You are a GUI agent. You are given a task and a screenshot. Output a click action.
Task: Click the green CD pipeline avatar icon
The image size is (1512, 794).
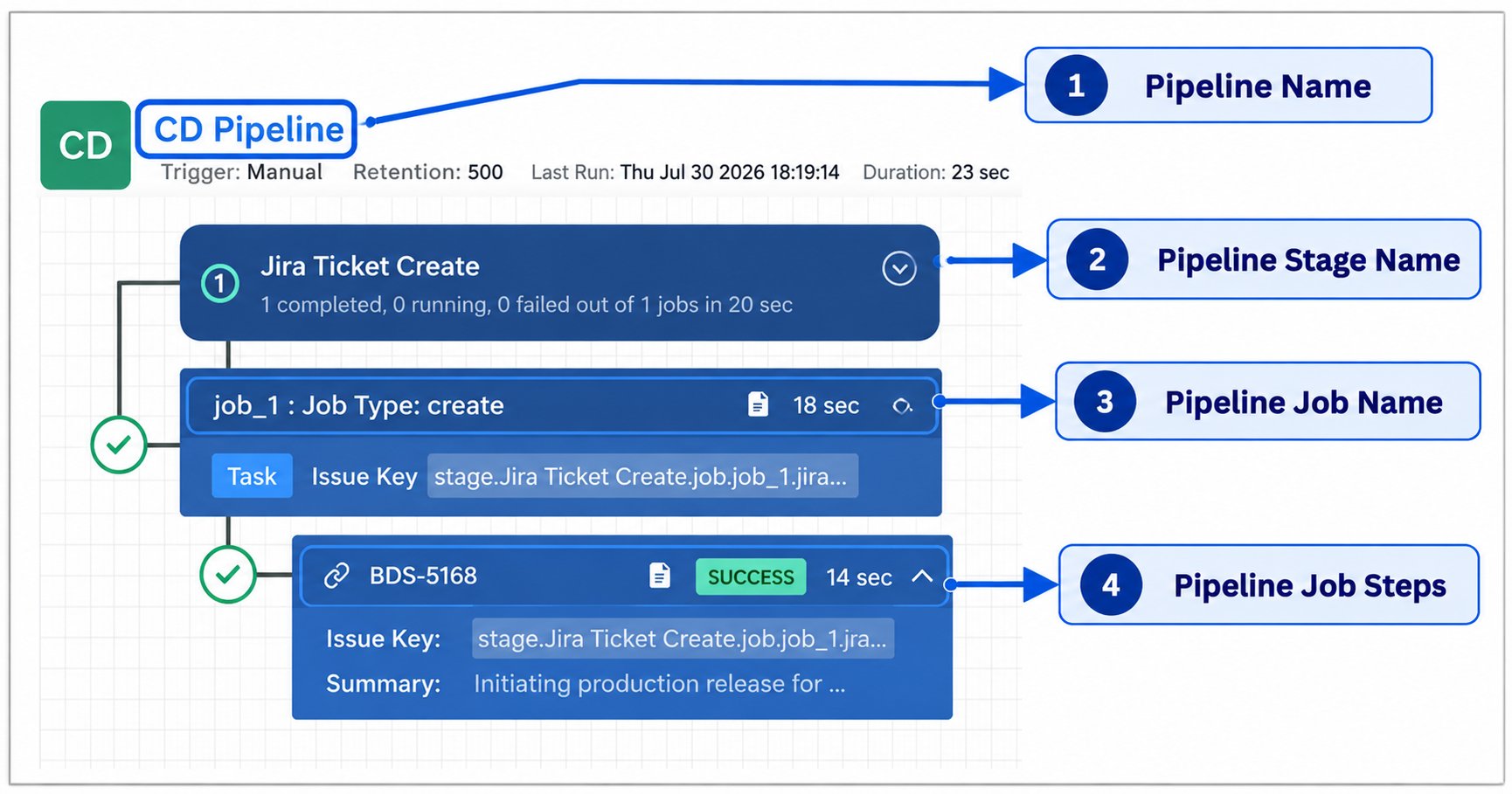coord(86,145)
